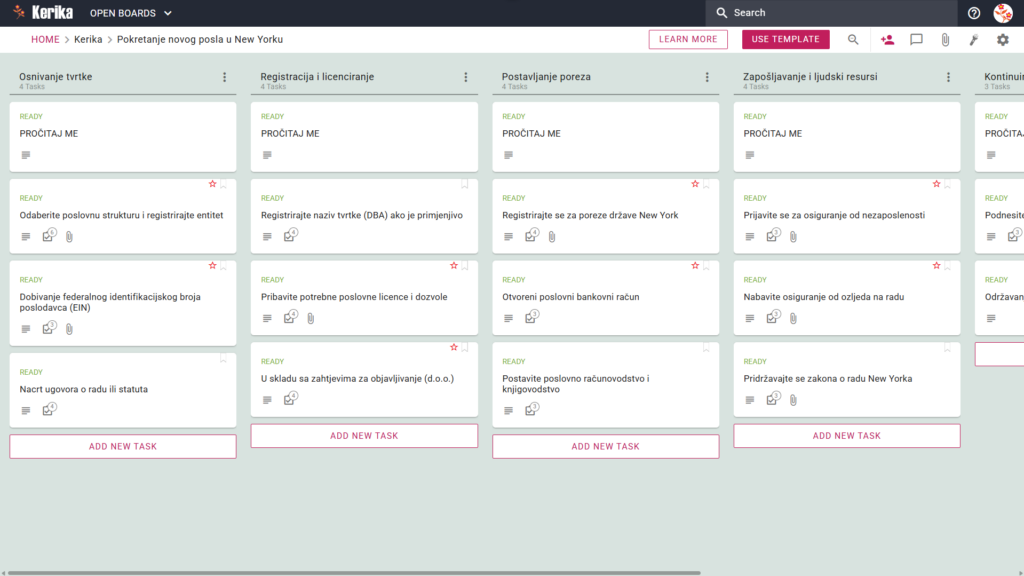Open Postavljanje poreza column three-dot menu

click(x=707, y=77)
